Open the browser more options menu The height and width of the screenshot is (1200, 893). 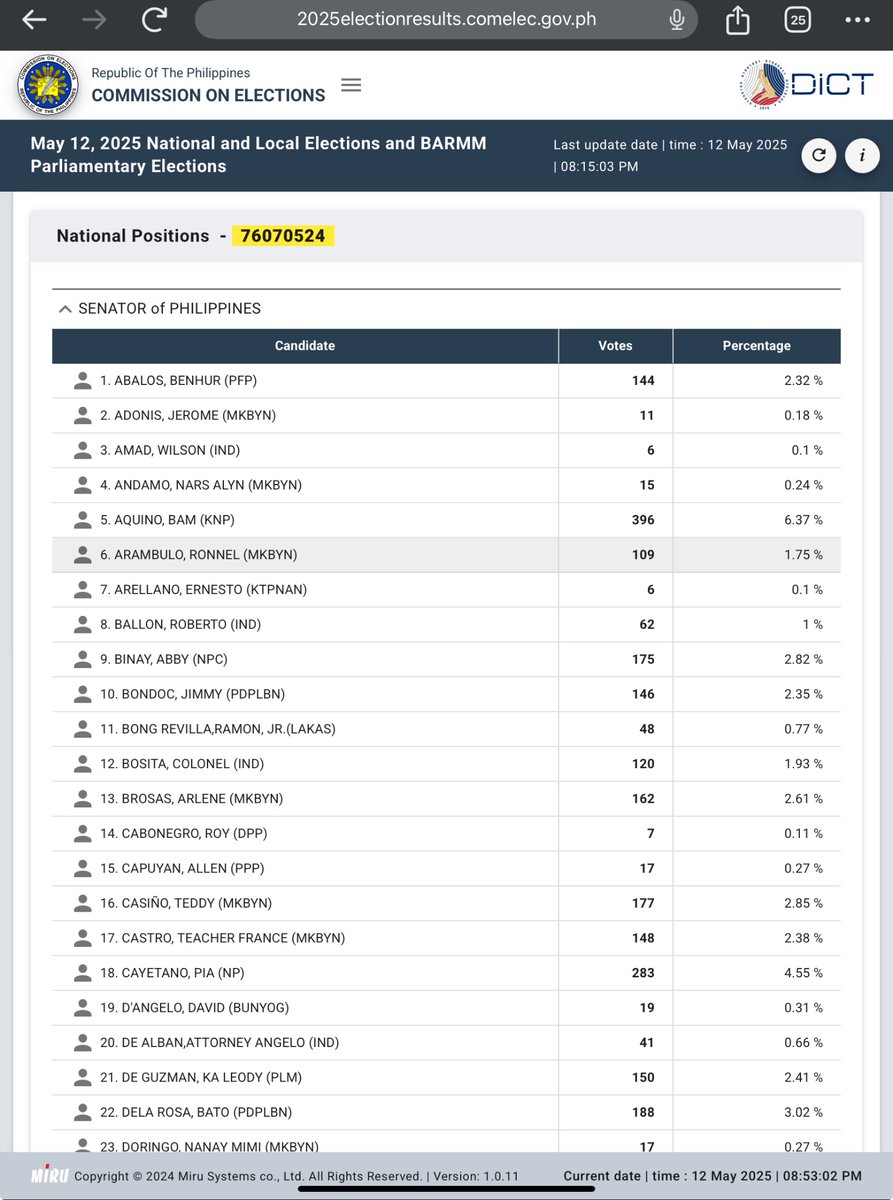tap(858, 19)
